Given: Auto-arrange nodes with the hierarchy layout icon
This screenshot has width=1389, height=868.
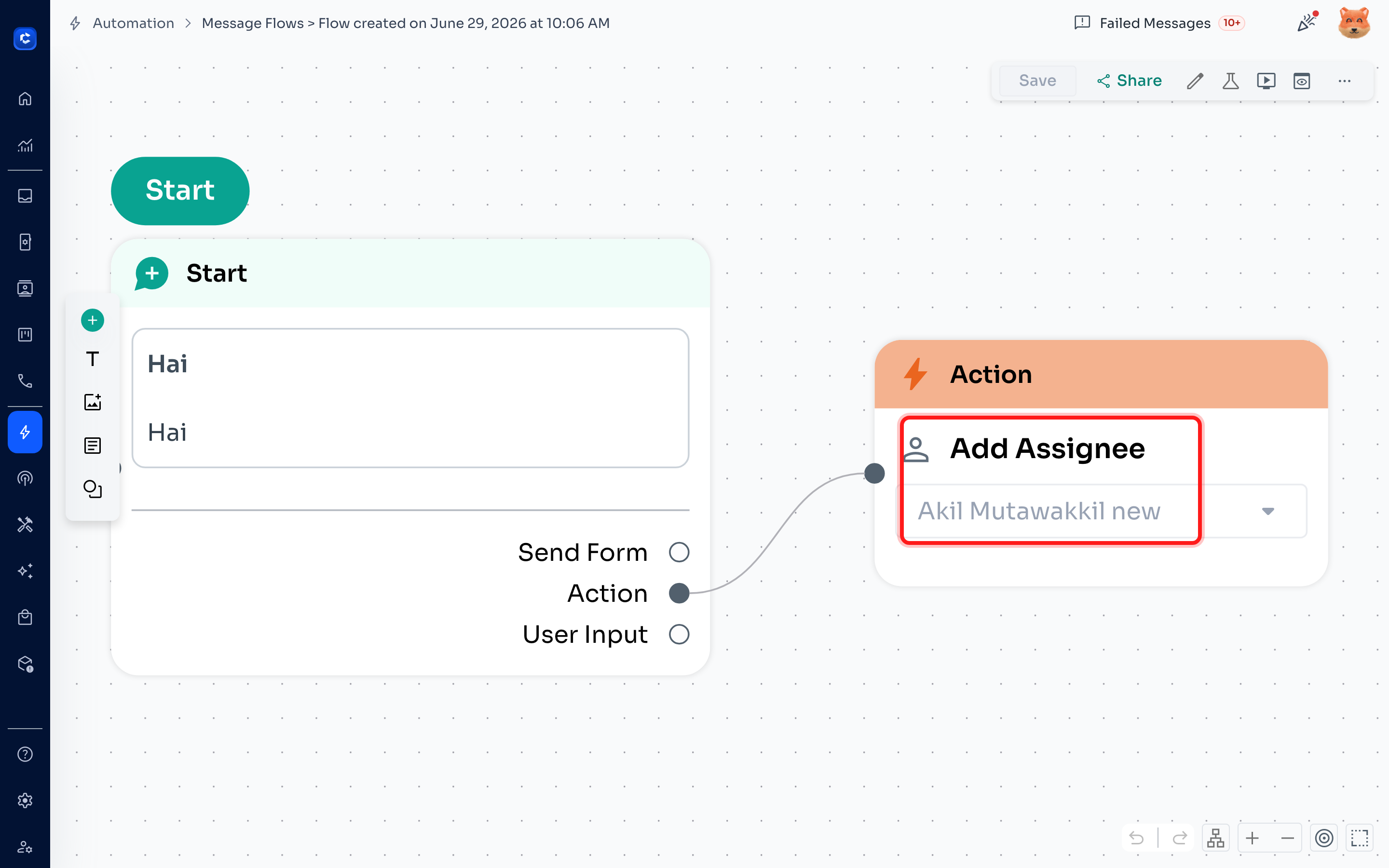Looking at the screenshot, I should (1216, 839).
